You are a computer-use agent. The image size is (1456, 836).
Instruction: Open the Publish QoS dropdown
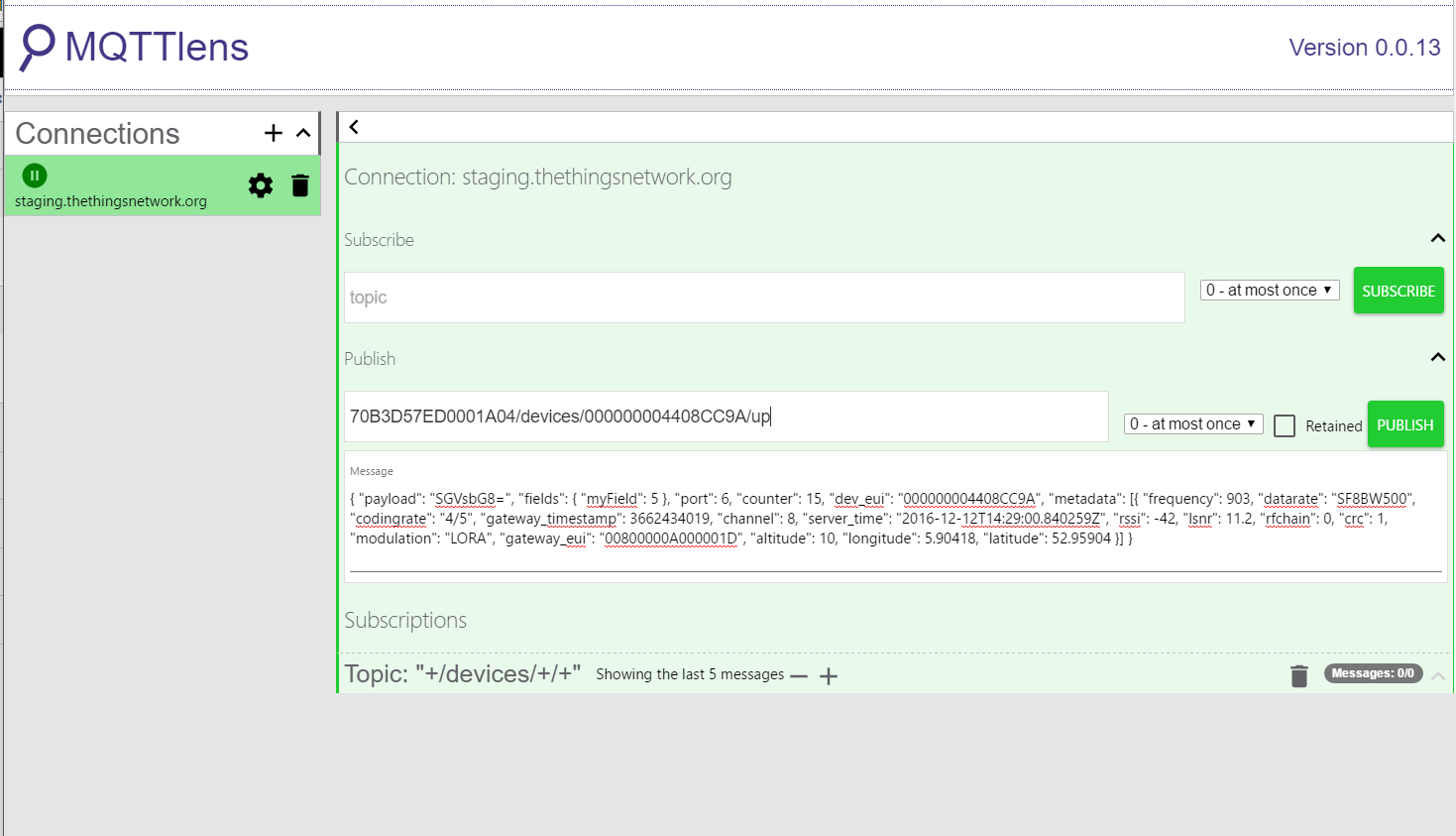pyautogui.click(x=1193, y=423)
